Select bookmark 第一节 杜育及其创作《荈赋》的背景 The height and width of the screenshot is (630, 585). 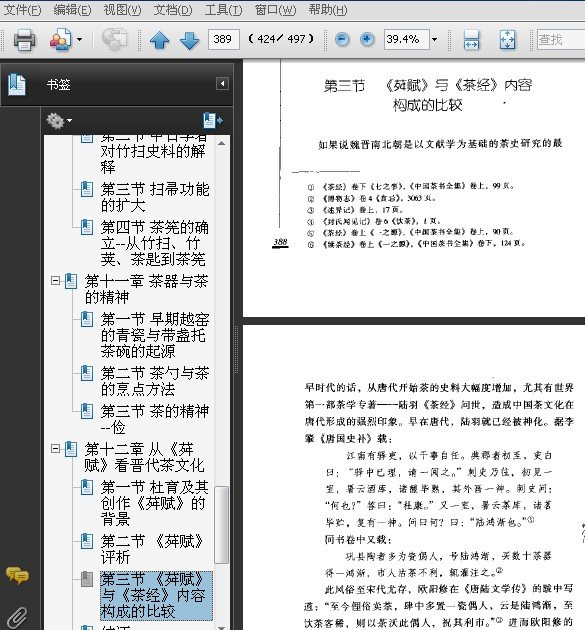[x=155, y=503]
